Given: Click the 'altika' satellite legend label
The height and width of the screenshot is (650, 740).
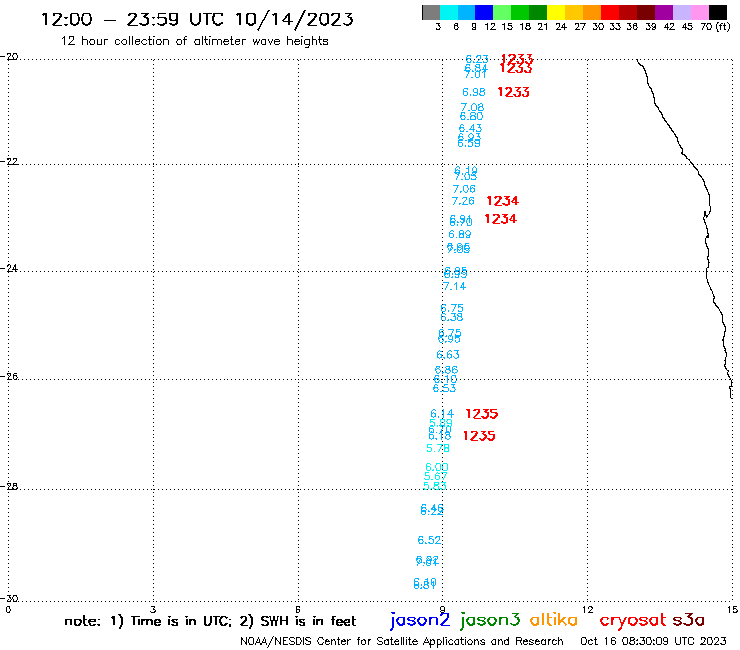Looking at the screenshot, I should coord(553,620).
